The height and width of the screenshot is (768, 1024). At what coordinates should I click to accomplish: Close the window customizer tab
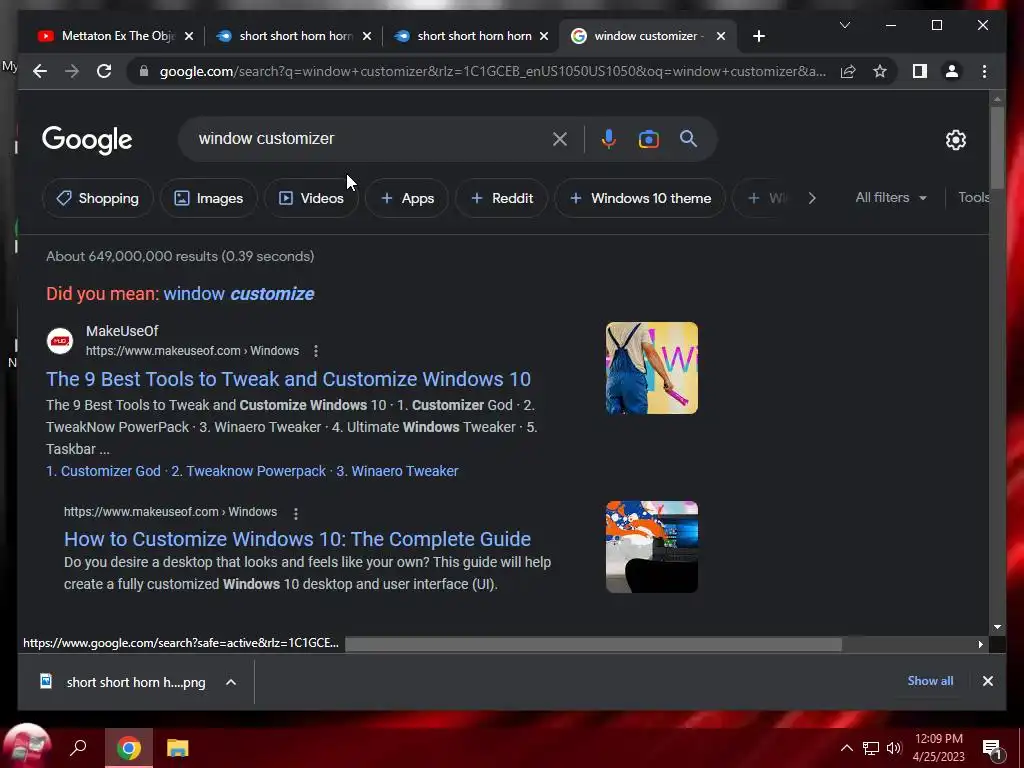(720, 37)
